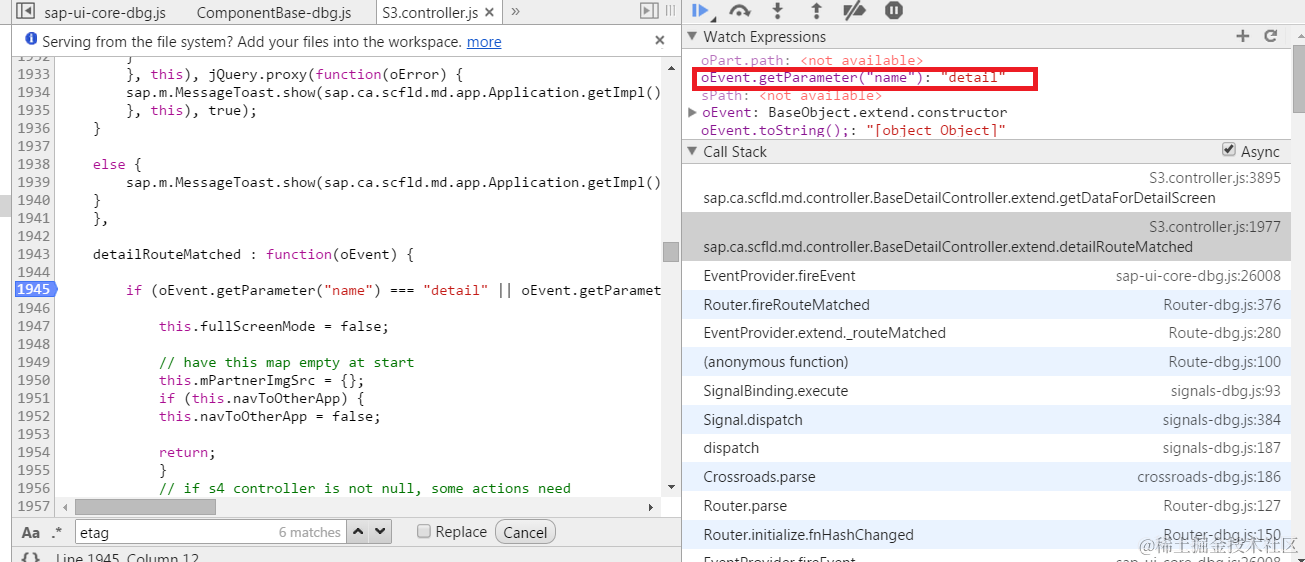The height and width of the screenshot is (562, 1305).
Task: Select the sPath watch expression
Action: click(791, 95)
